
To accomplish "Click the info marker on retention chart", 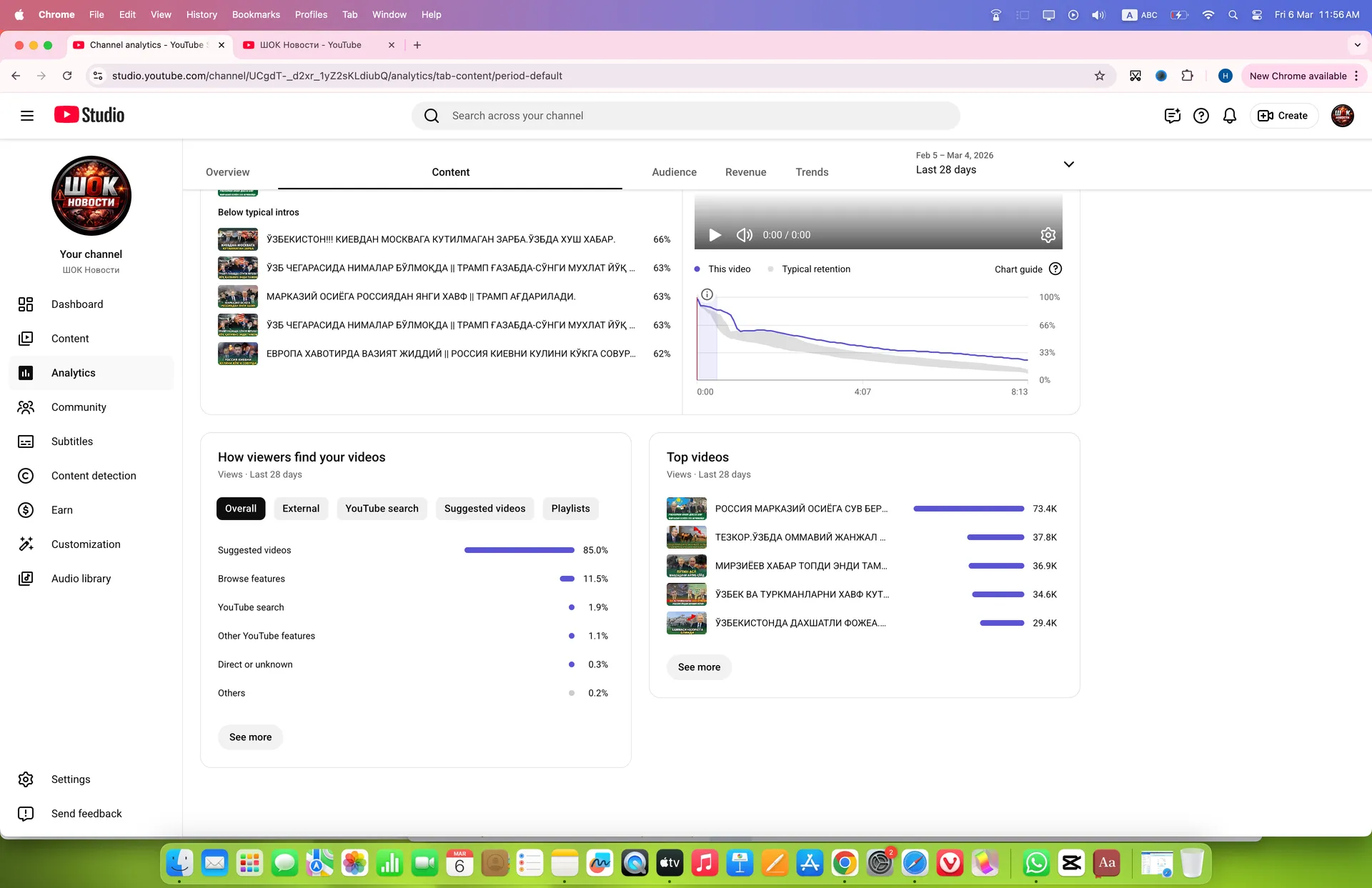I will click(x=707, y=294).
